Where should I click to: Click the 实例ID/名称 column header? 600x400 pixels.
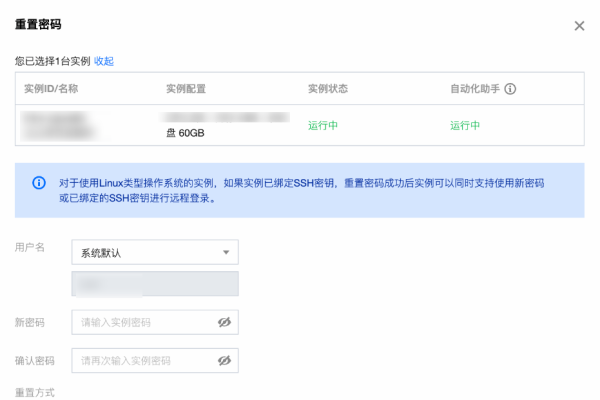[x=52, y=89]
